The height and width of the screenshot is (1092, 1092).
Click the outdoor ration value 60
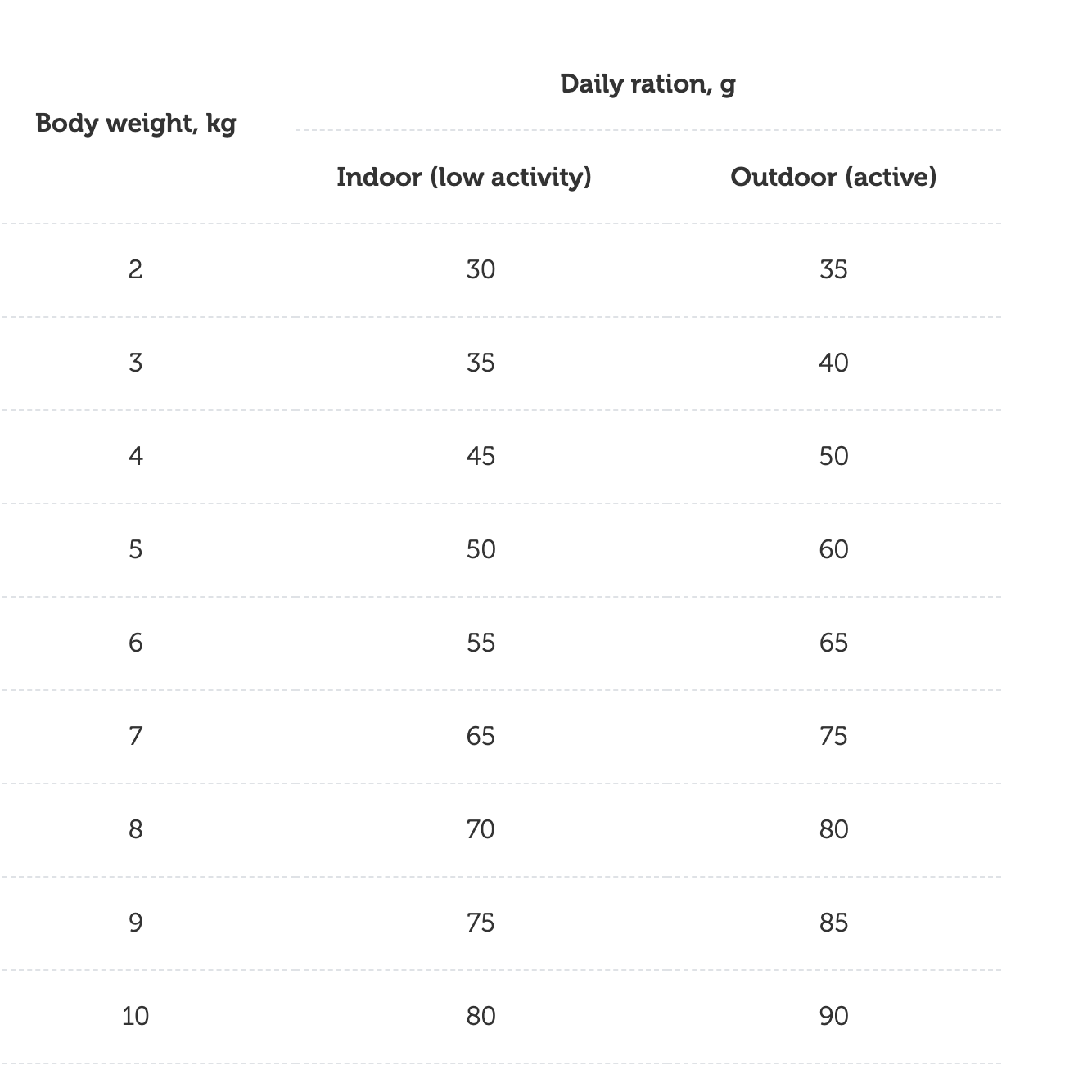pos(833,549)
